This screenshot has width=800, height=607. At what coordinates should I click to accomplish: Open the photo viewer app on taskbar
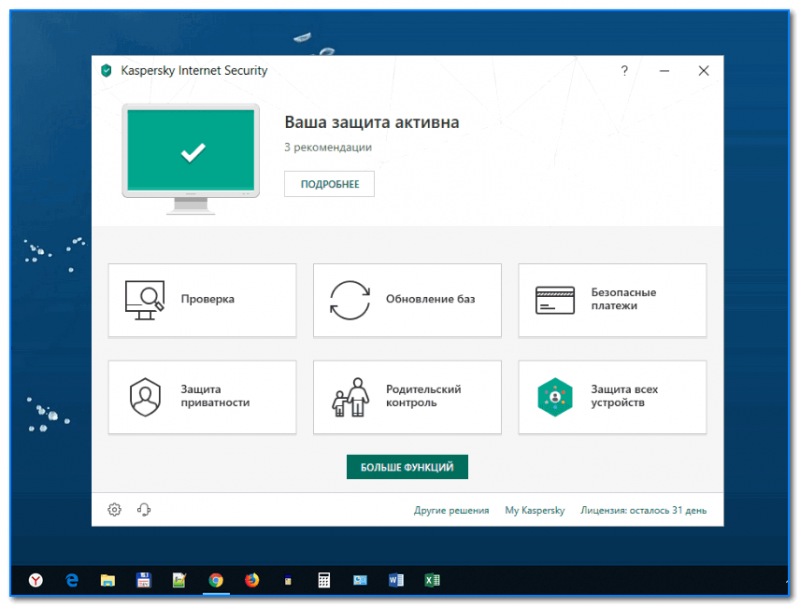(x=360, y=580)
